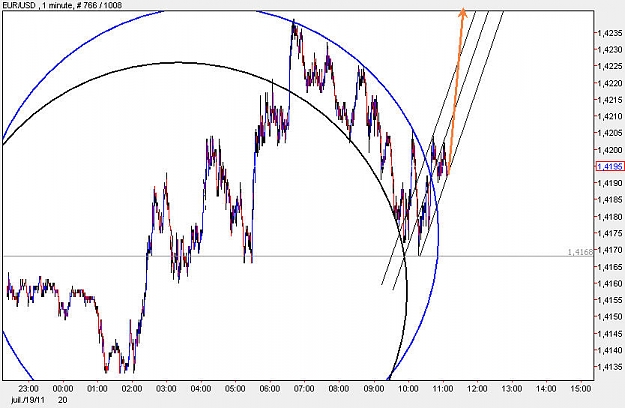Click the 23:00 time axis label
625x408 pixels.
point(28,388)
